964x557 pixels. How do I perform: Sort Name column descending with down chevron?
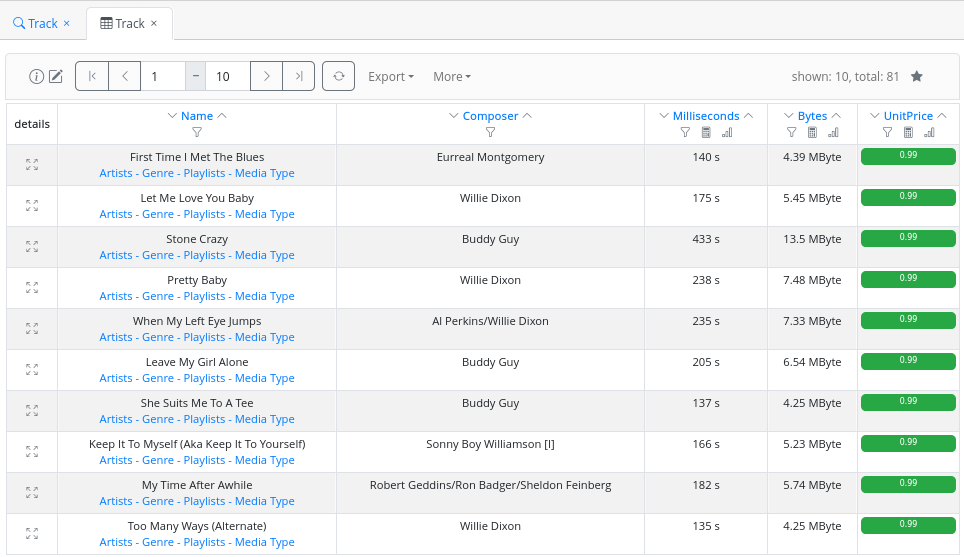click(x=172, y=116)
